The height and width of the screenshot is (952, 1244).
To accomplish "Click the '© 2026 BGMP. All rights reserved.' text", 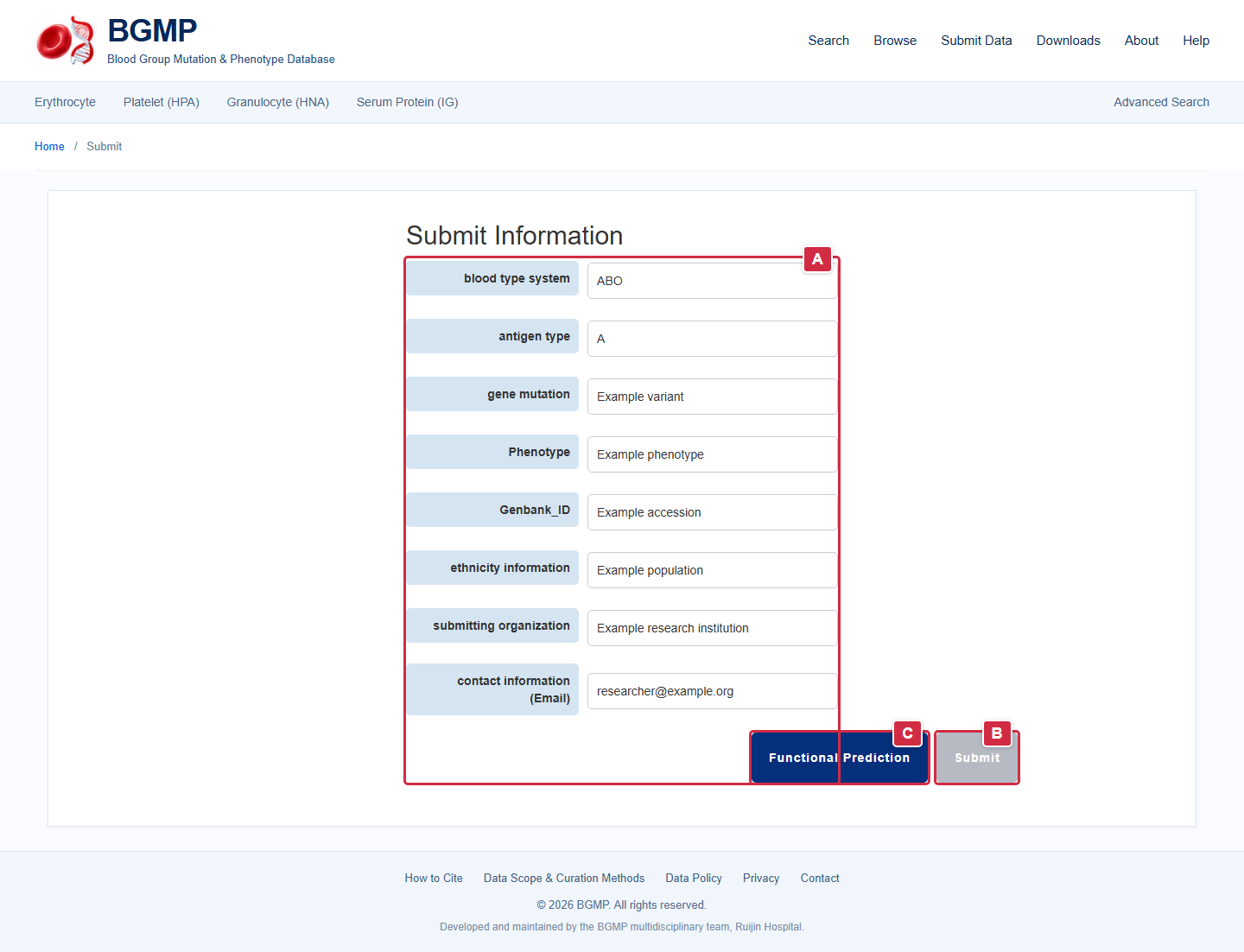I will click(622, 905).
